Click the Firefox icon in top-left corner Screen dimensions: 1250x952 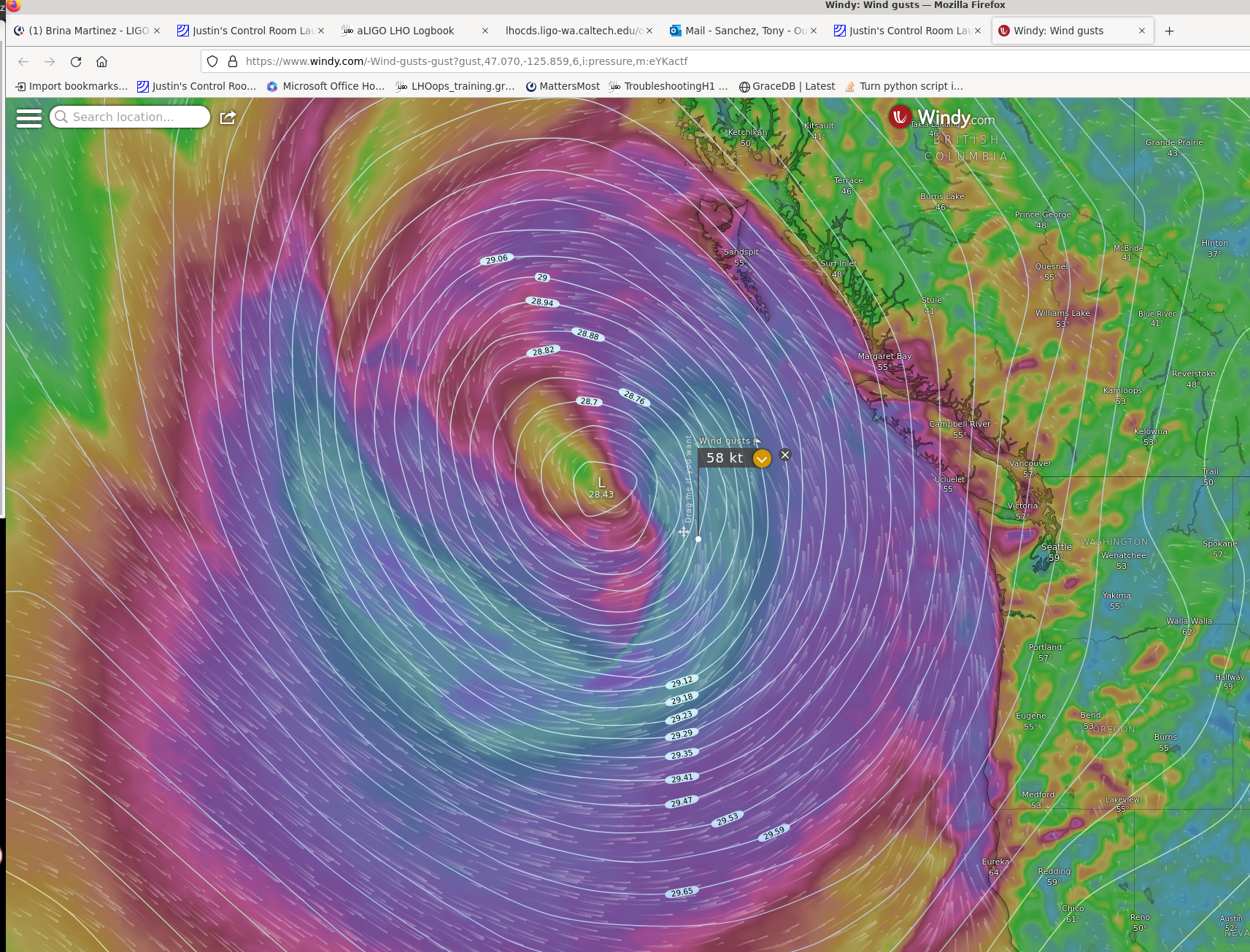13,5
